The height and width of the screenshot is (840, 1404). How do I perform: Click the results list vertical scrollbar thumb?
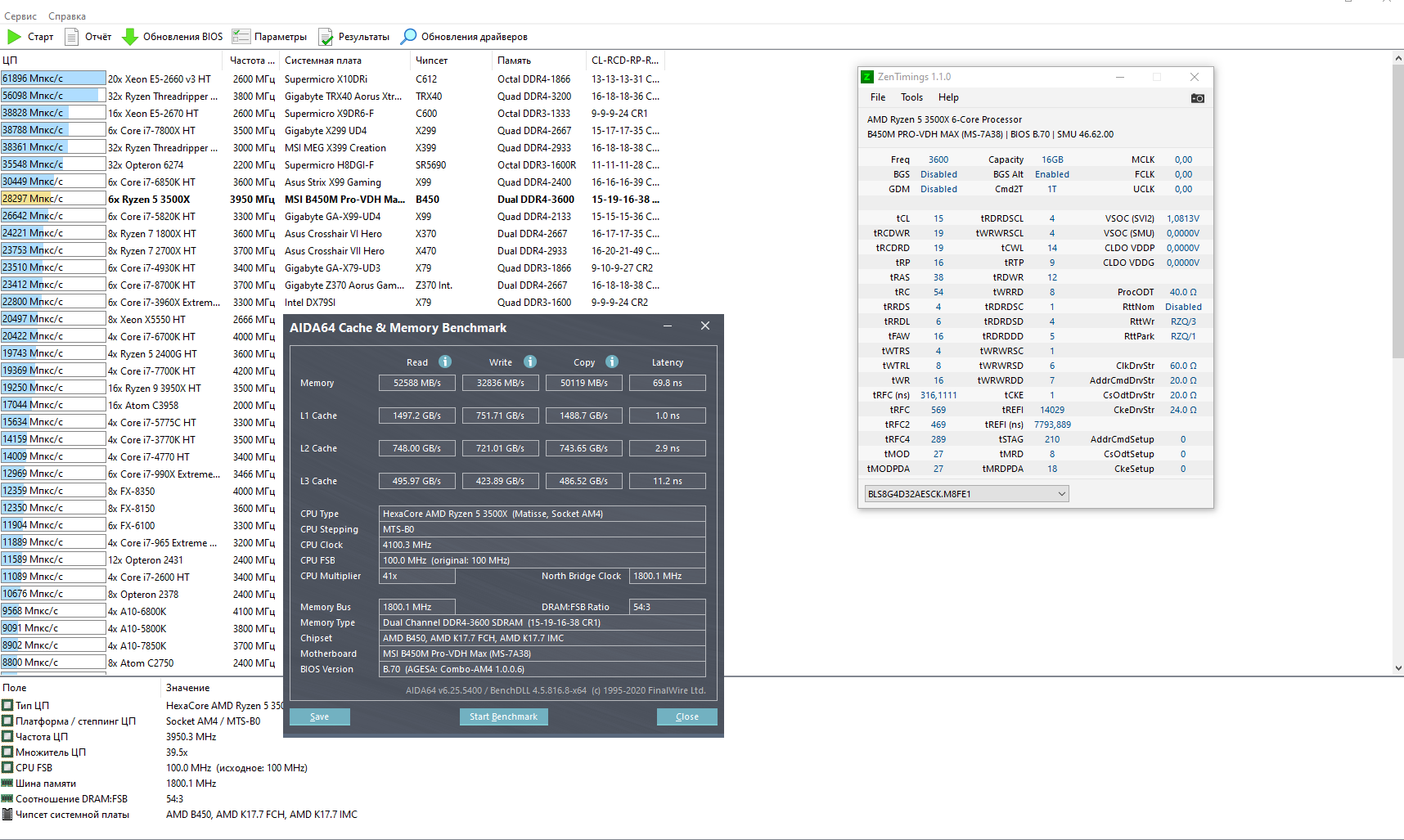click(1397, 211)
